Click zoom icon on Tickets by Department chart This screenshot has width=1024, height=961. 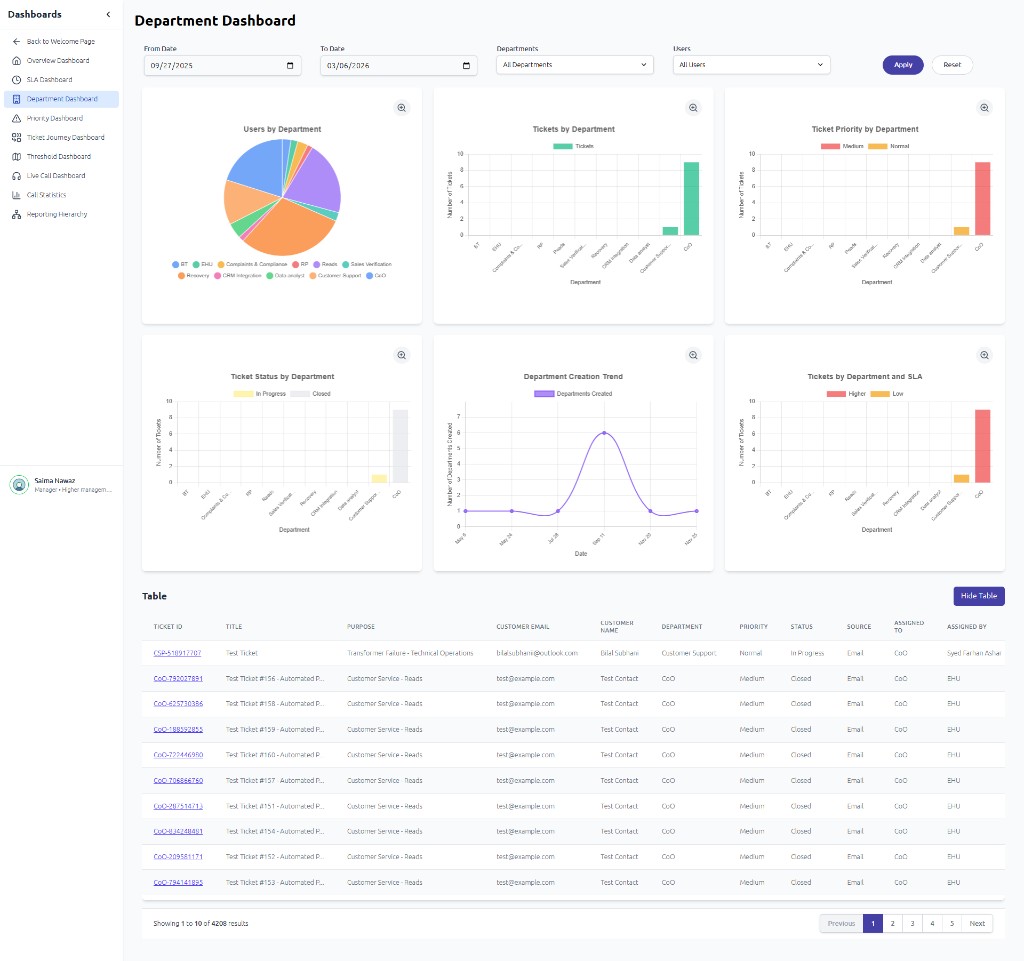pyautogui.click(x=693, y=108)
